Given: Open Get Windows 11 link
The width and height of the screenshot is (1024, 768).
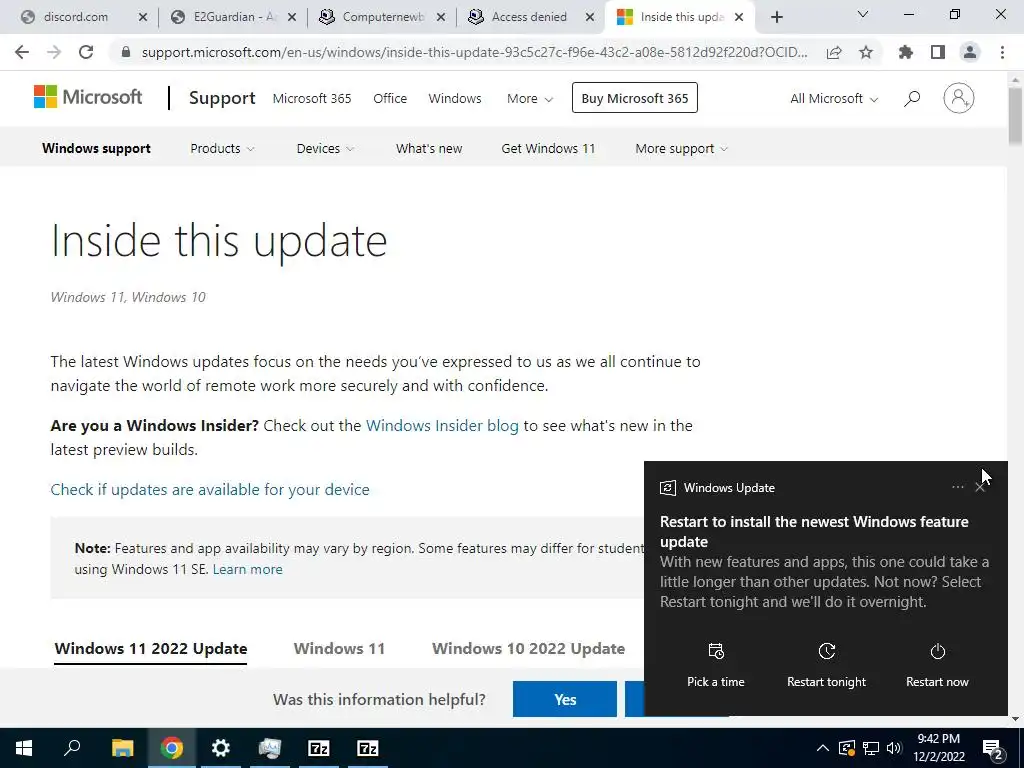Looking at the screenshot, I should (x=549, y=149).
